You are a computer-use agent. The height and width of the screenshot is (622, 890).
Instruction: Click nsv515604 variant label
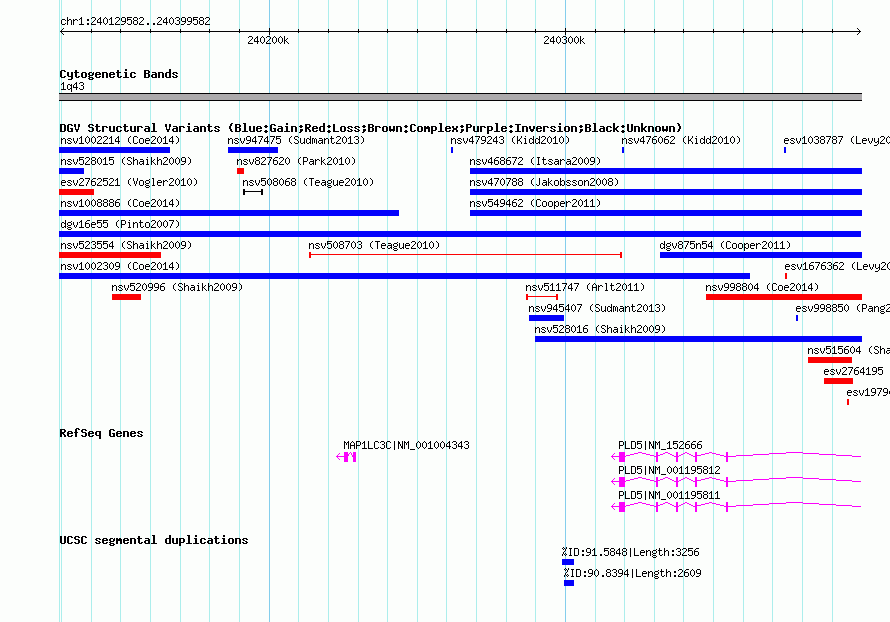point(849,350)
